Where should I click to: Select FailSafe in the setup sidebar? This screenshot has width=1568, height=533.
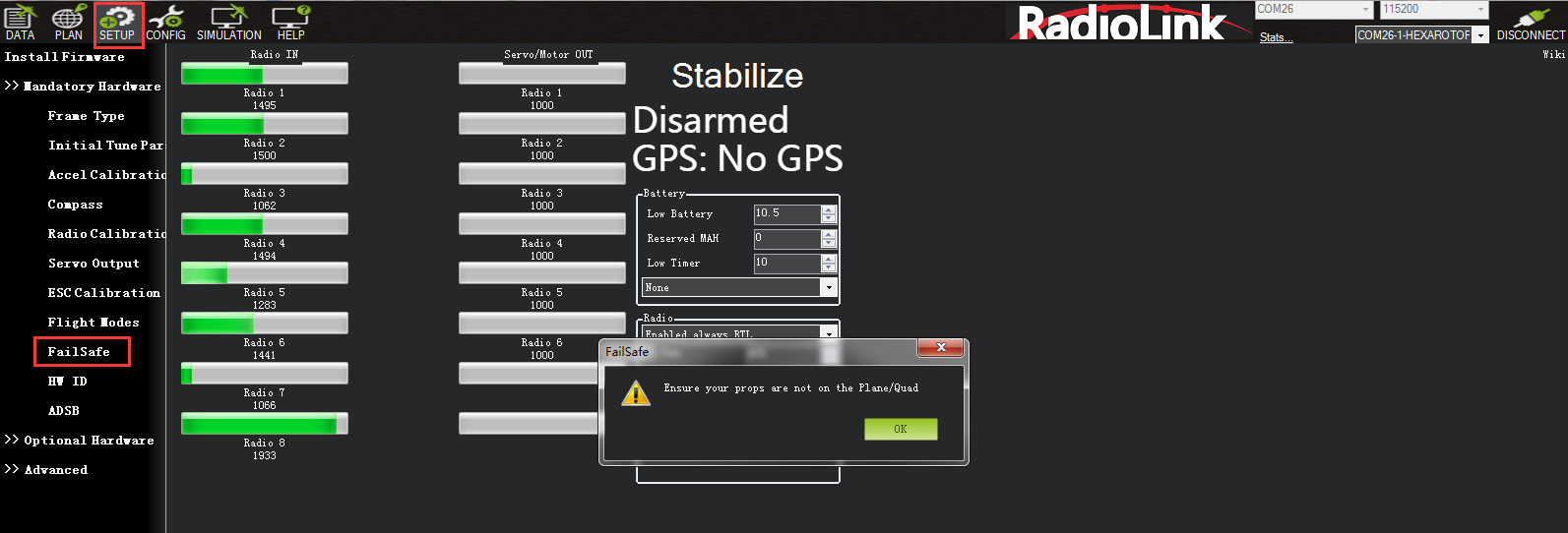(79, 352)
